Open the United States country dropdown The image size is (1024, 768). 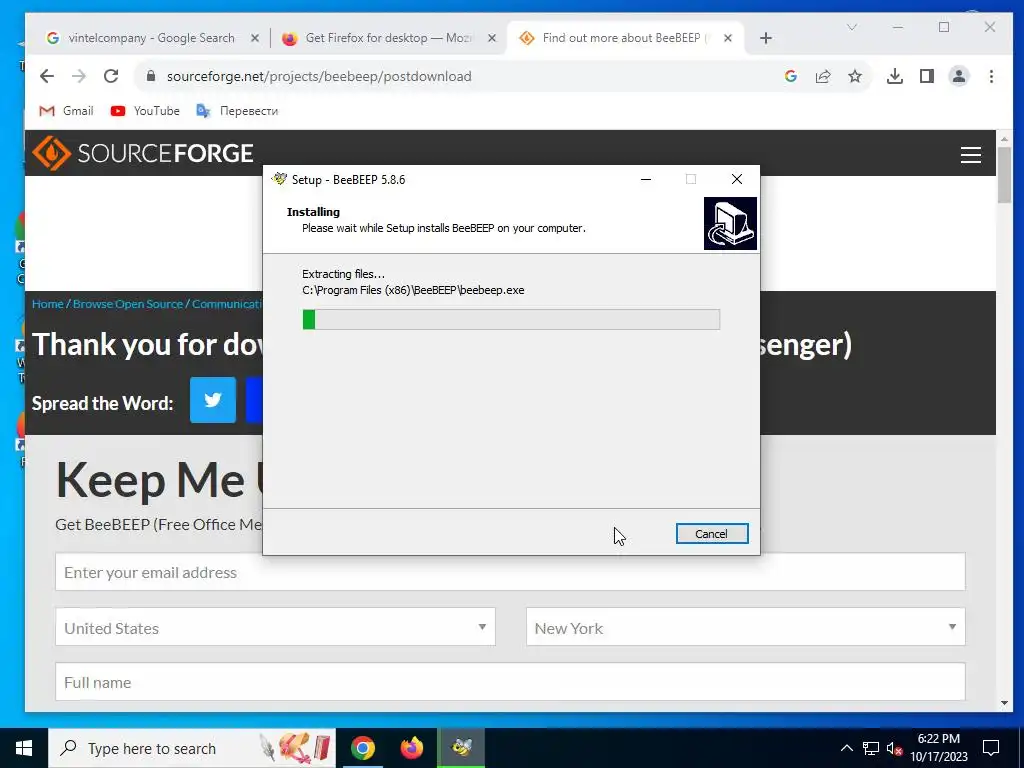275,627
